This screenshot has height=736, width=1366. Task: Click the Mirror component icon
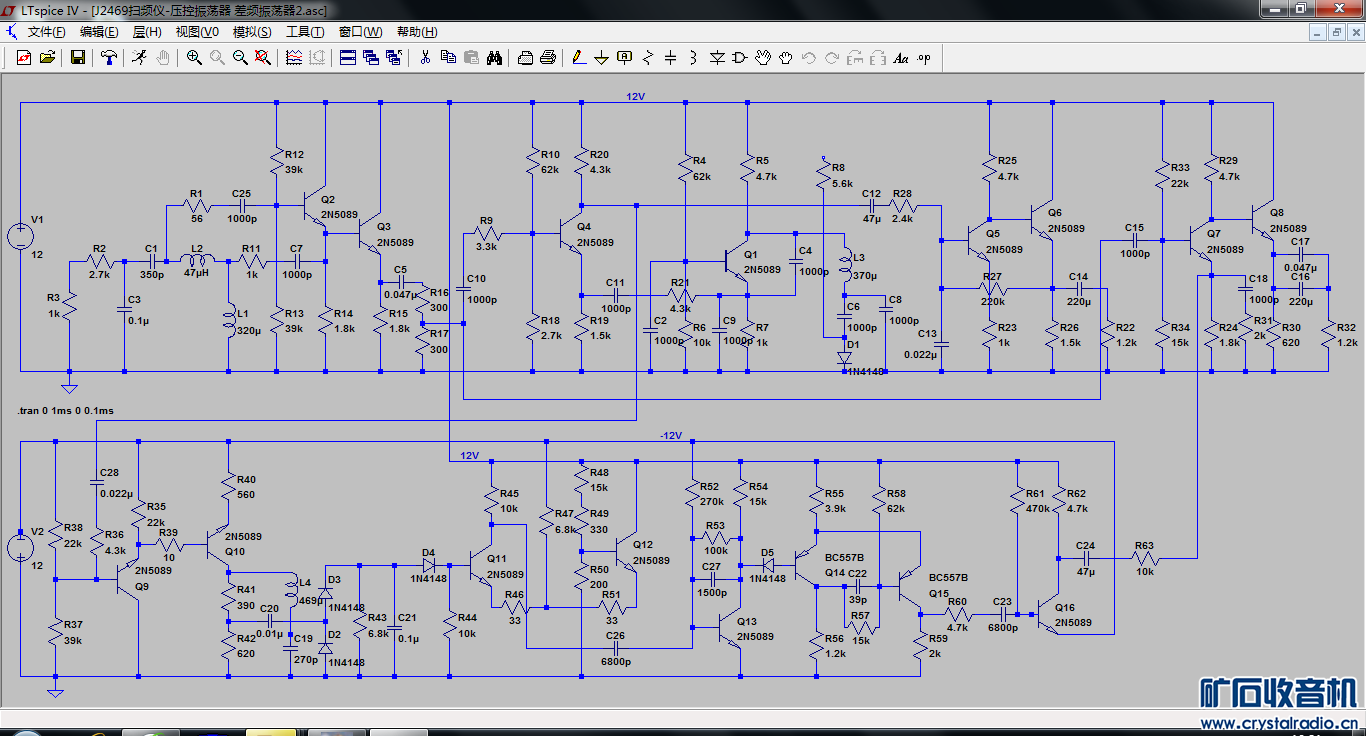[x=878, y=58]
